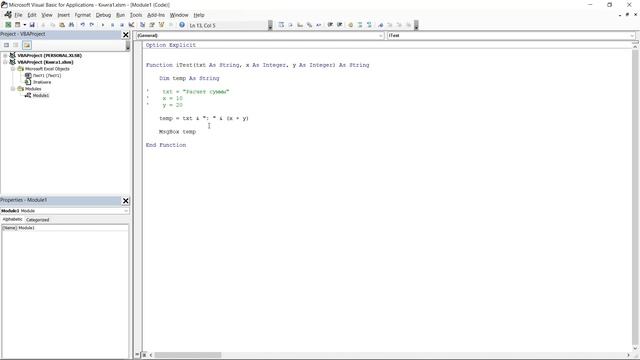This screenshot has width=640, height=360.
Task: Open the Help menu
Action: [x=199, y=15]
